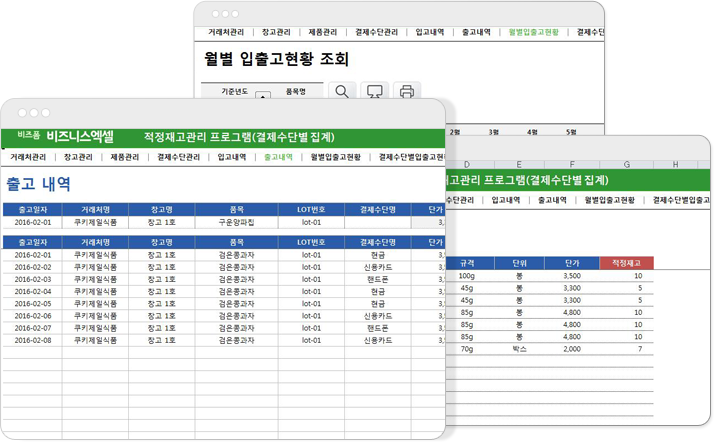Click 핸드폰 in the 2016-02-07 row
The height and width of the screenshot is (442, 714).
(x=378, y=328)
